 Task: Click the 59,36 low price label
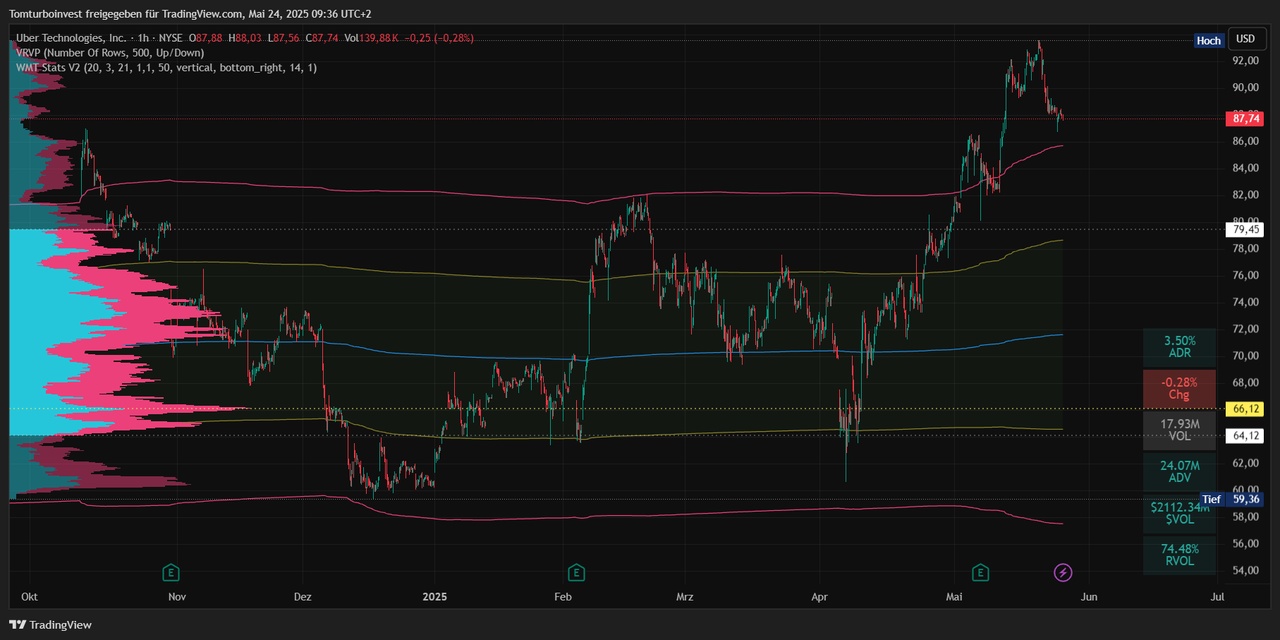tap(1245, 499)
